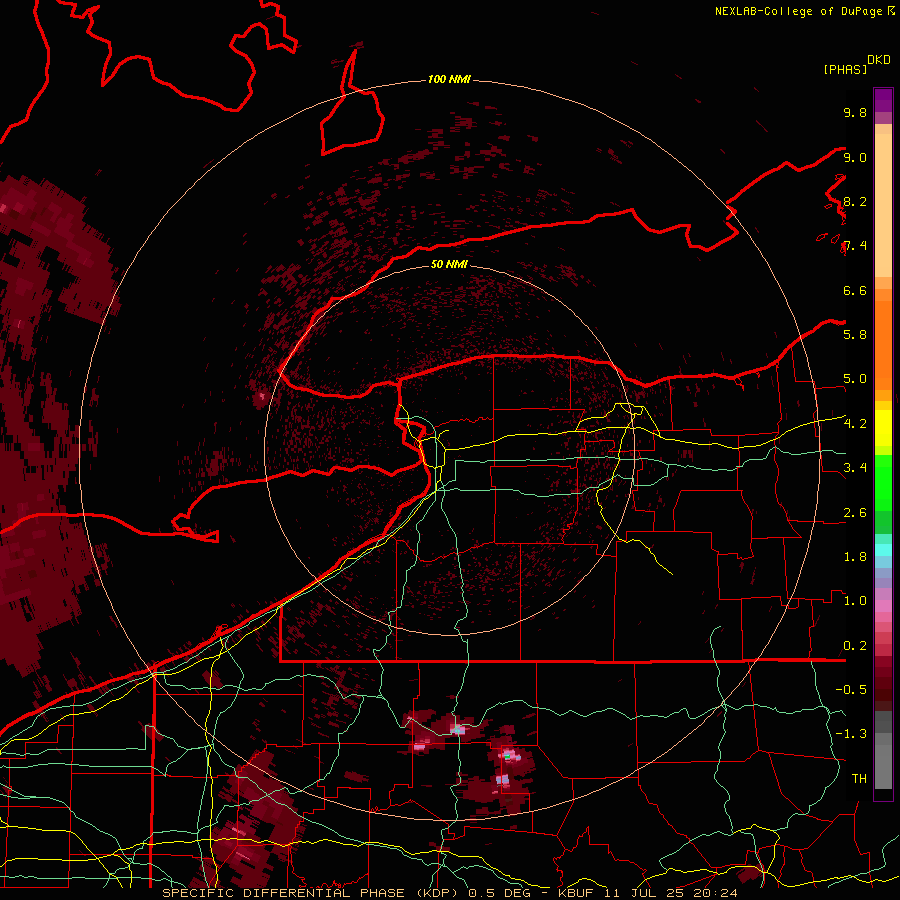
Task: Select the 1.8 scale value
Action: coord(855,557)
